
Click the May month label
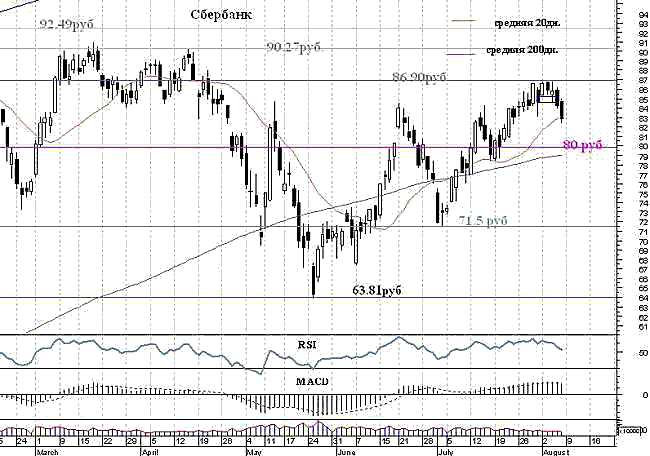tap(254, 452)
